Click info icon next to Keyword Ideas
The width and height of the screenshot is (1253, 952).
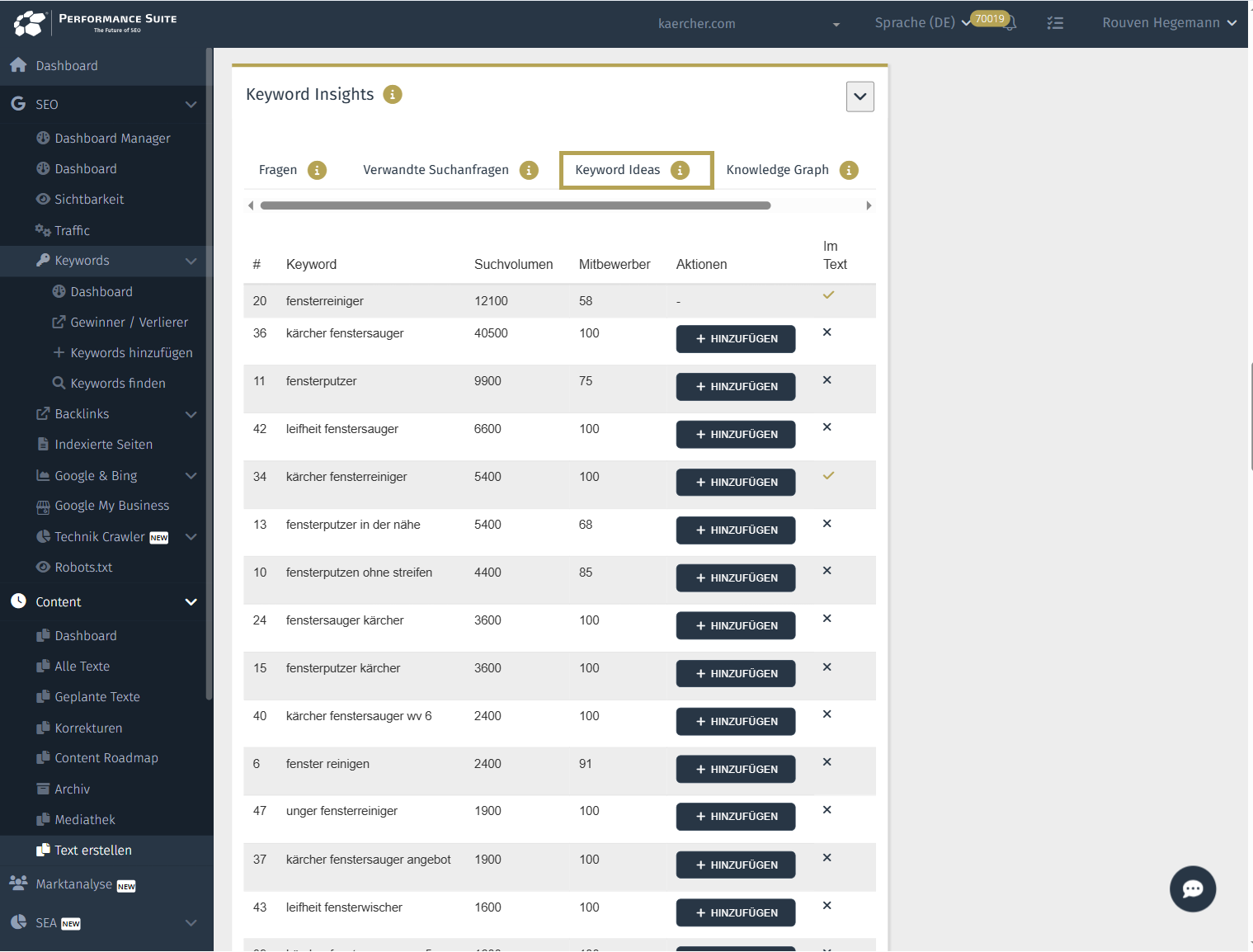pyautogui.click(x=680, y=170)
